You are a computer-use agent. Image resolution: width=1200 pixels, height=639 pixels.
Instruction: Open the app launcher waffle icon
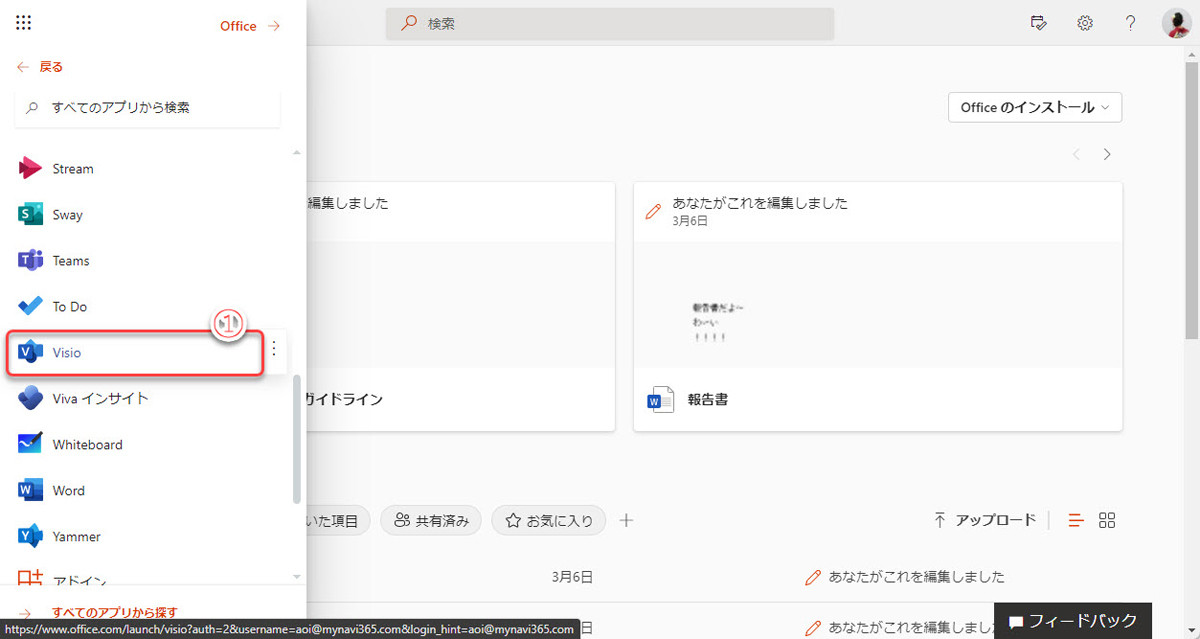[25, 23]
